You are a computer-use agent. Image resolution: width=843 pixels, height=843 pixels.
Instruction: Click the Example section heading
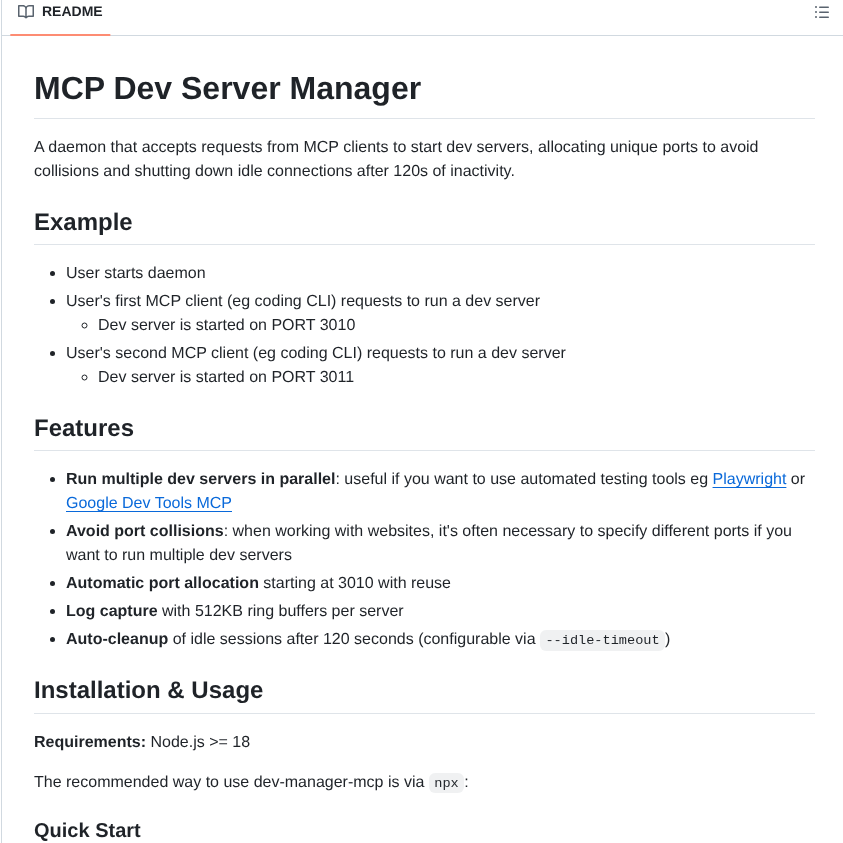[x=83, y=222]
